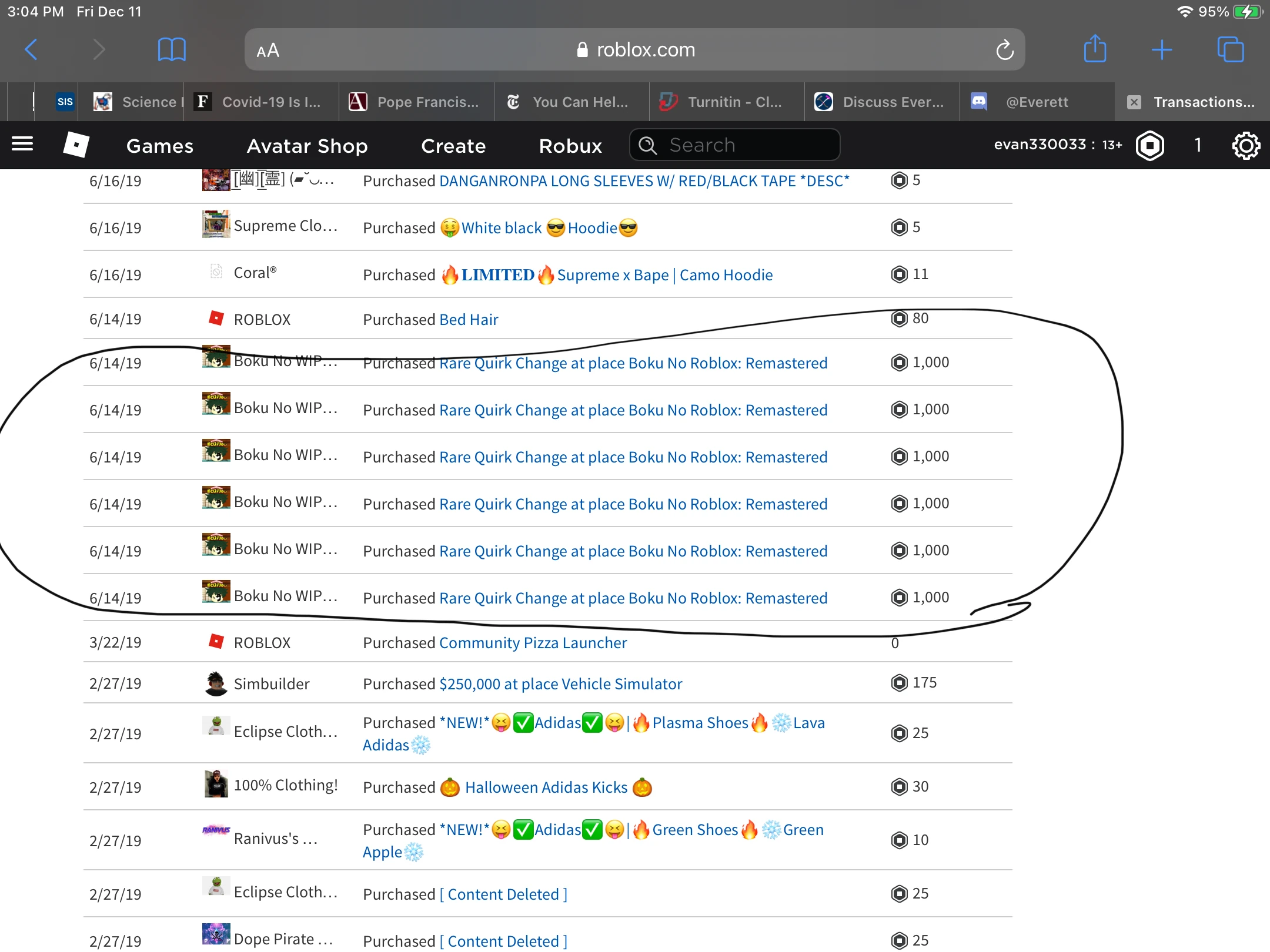1270x952 pixels.
Task: Show all open tabs overview
Action: (1231, 50)
